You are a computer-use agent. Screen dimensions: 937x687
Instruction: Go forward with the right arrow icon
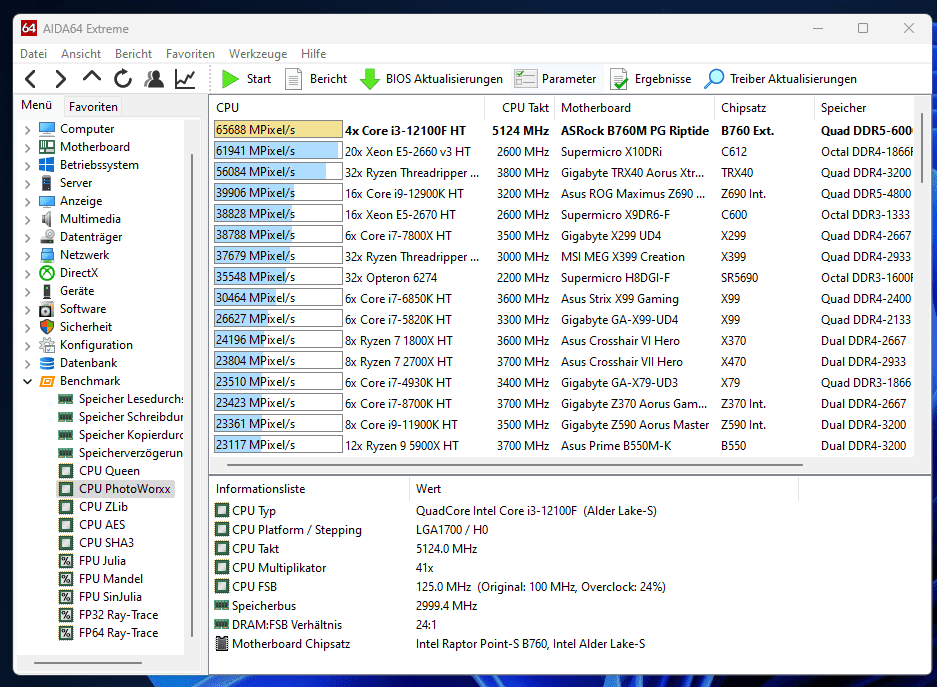pos(61,79)
